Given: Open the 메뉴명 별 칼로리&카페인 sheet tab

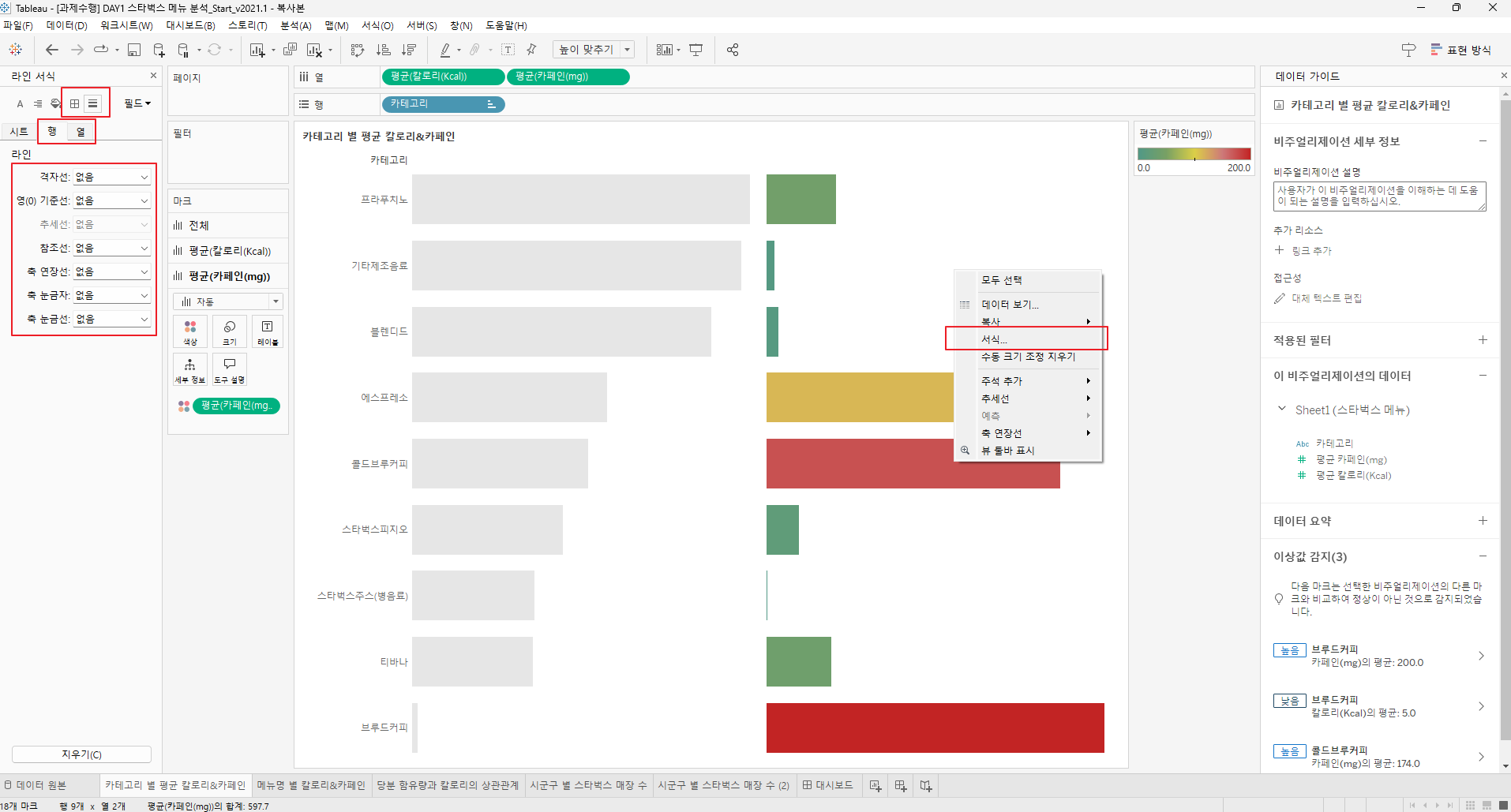Looking at the screenshot, I should (x=311, y=785).
